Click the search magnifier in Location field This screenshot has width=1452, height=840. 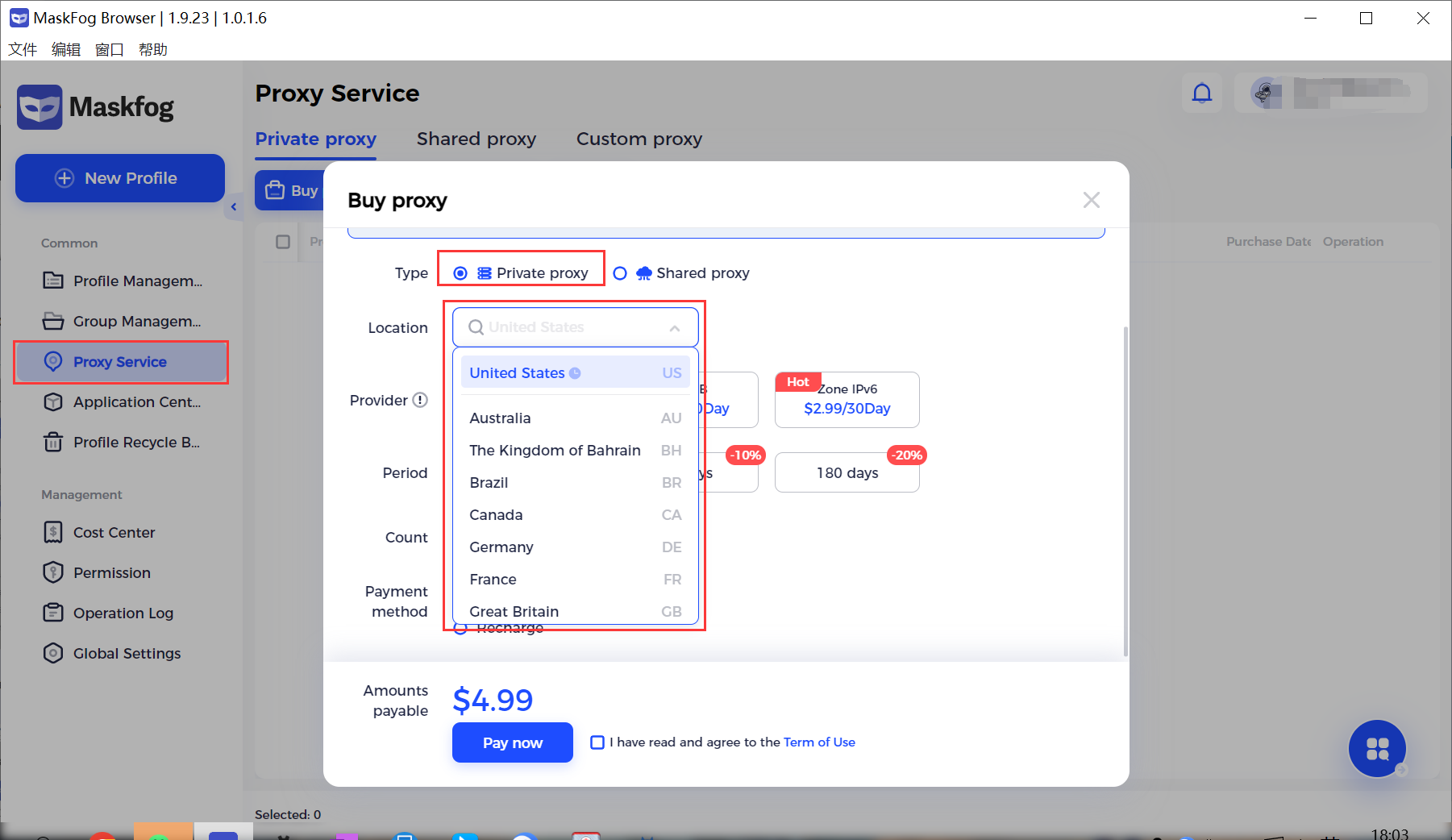click(x=476, y=327)
